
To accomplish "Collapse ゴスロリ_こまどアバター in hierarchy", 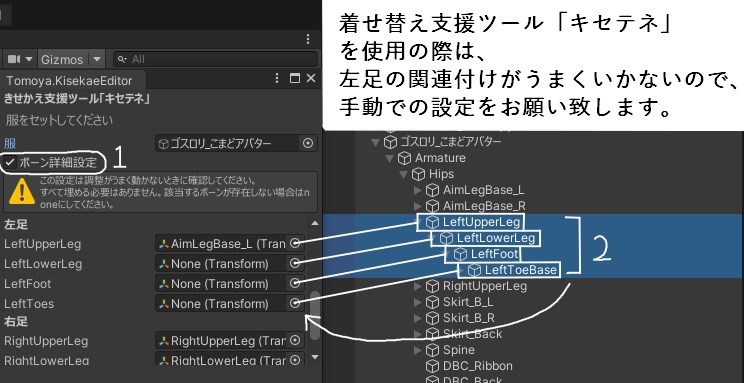I will click(376, 141).
